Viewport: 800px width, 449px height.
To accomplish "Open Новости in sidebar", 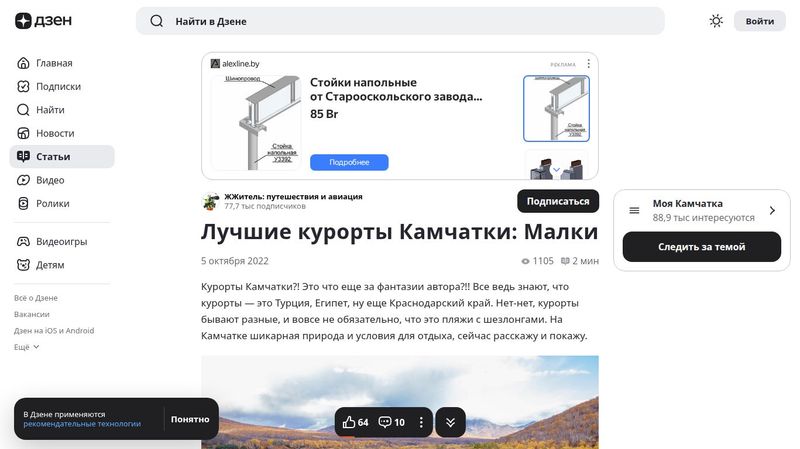I will click(x=62, y=133).
